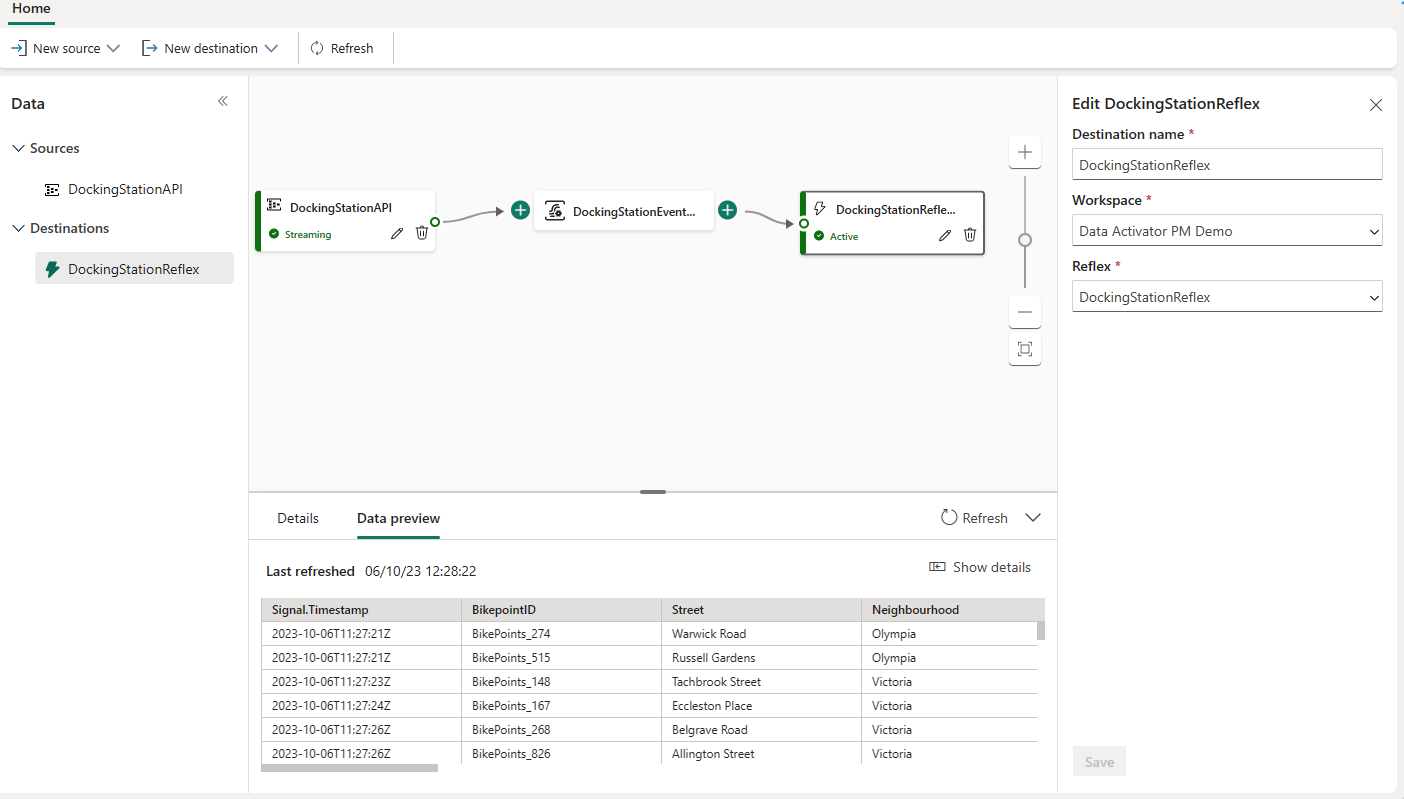Screen dimensions: 1404x799
Task: Delete the DockingStationReflex destination node
Action: (x=970, y=235)
